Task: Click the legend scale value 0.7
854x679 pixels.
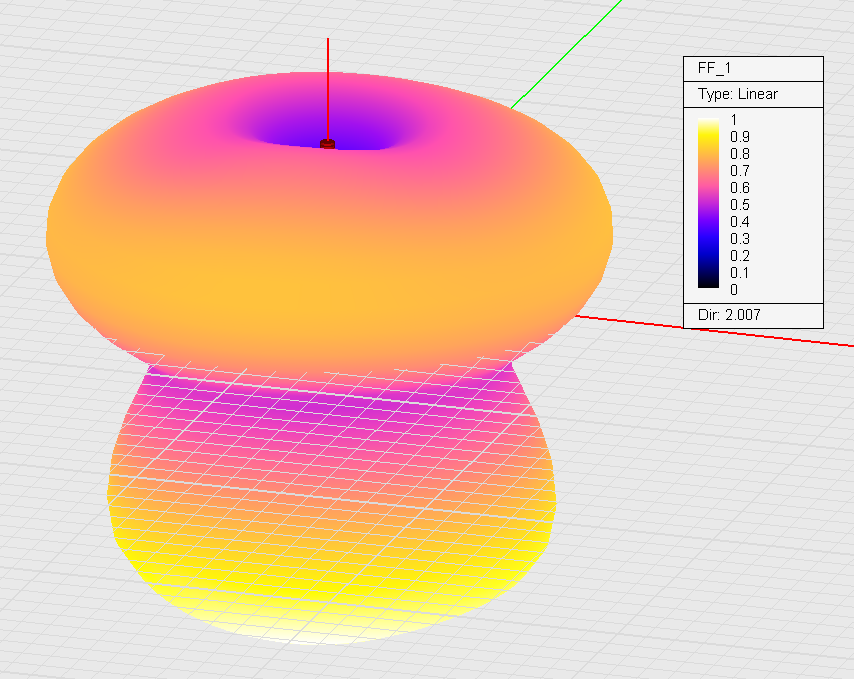Action: [x=740, y=170]
